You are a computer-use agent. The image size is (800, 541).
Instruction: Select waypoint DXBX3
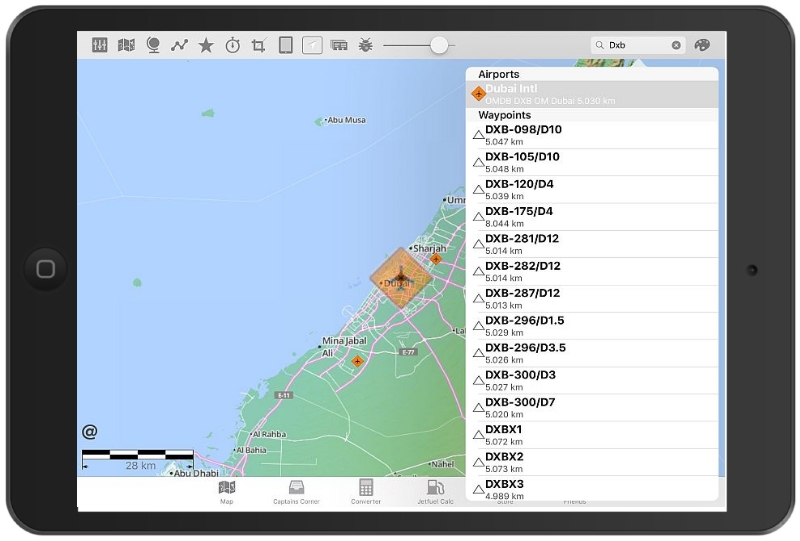pos(592,489)
